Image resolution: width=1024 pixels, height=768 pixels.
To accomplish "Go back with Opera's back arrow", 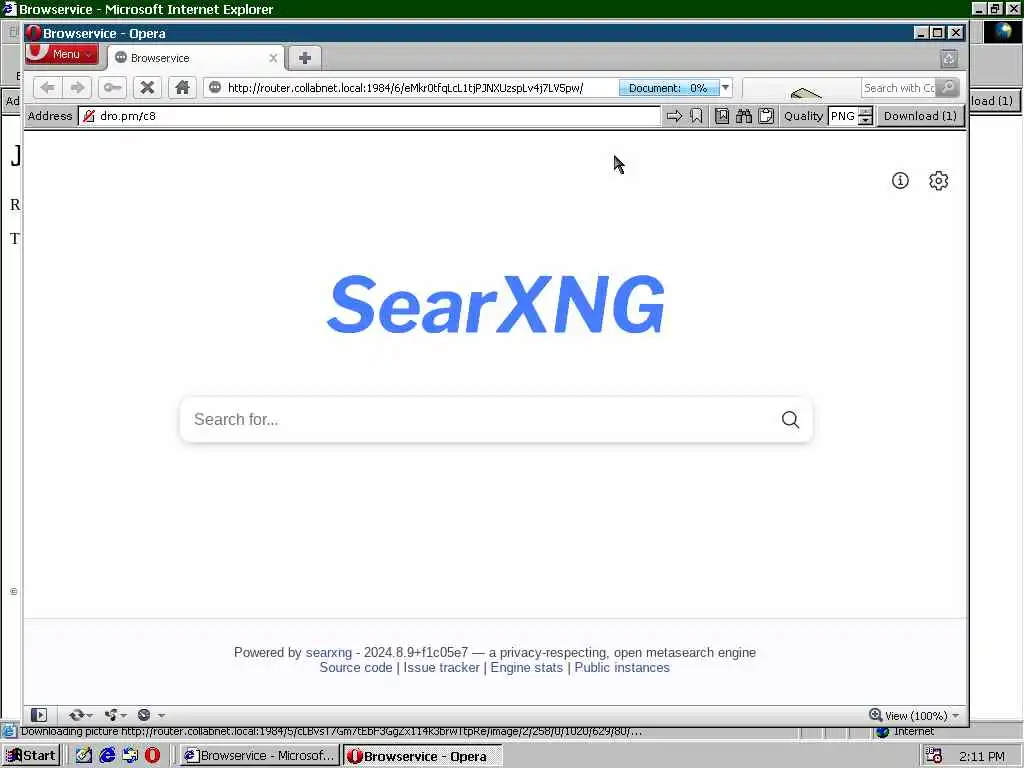I will [x=47, y=88].
